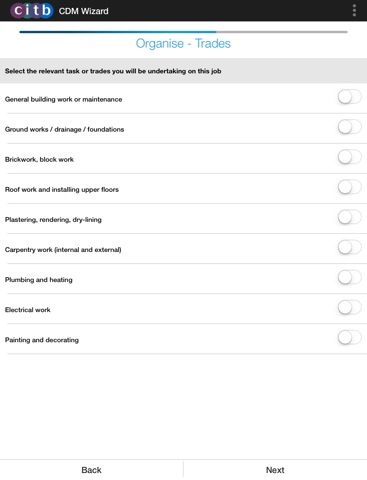Tap the CITB logo icon
This screenshot has height=480, width=367.
click(32, 11)
